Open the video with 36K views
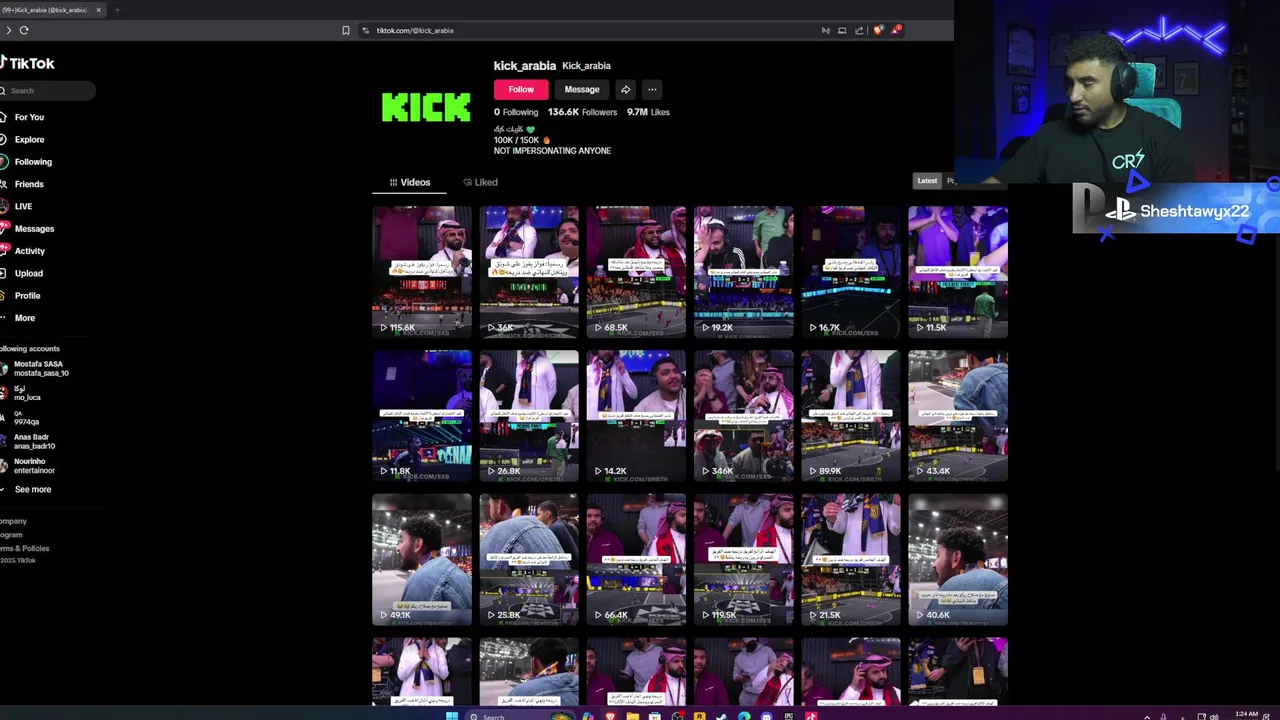This screenshot has height=720, width=1280. pos(529,272)
